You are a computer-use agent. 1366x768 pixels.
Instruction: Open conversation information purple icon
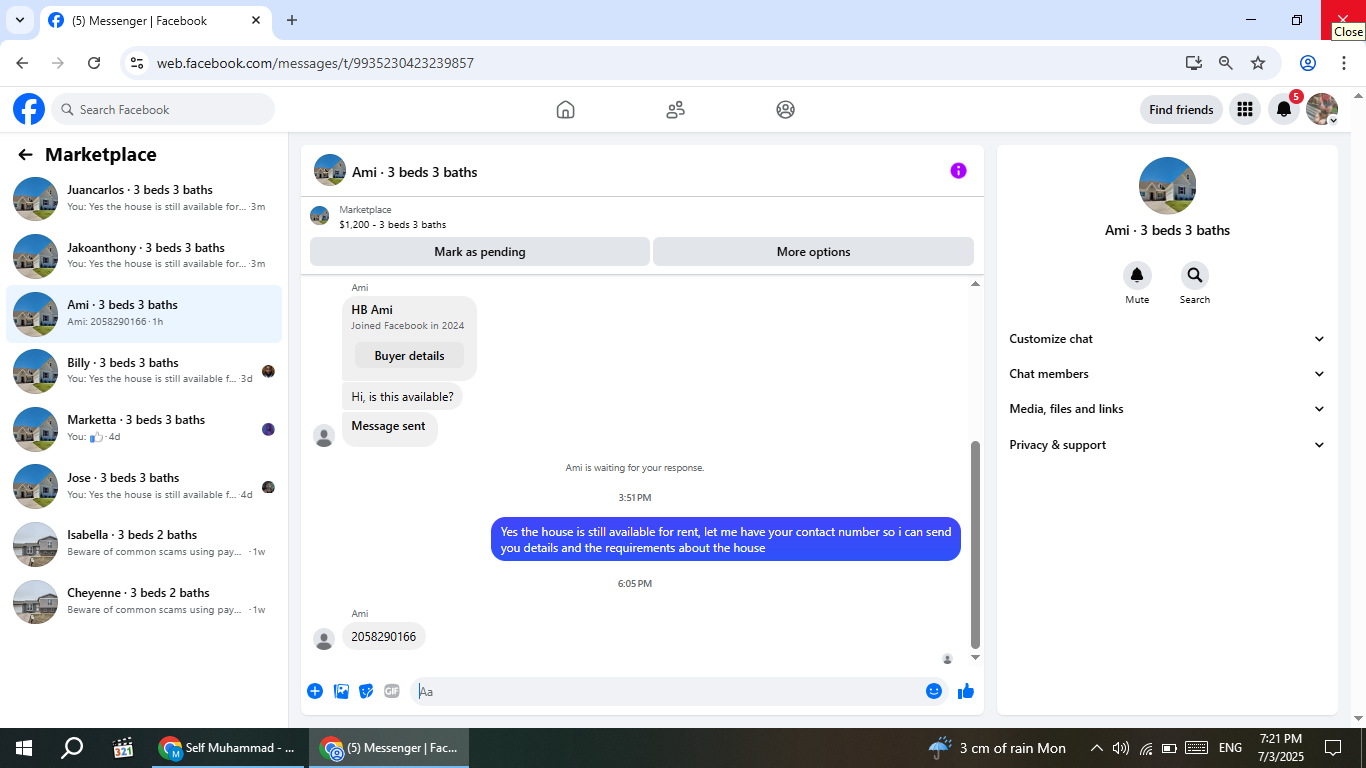(x=958, y=171)
